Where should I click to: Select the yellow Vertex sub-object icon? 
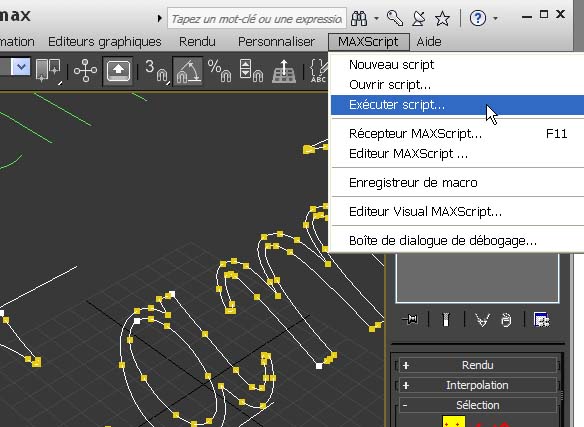tap(454, 421)
